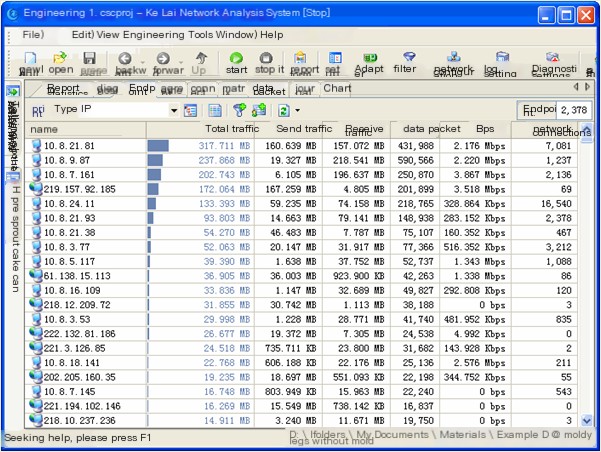Click the traffic bar for 10.8.9.87
The height and width of the screenshot is (452, 601).
tap(155, 160)
